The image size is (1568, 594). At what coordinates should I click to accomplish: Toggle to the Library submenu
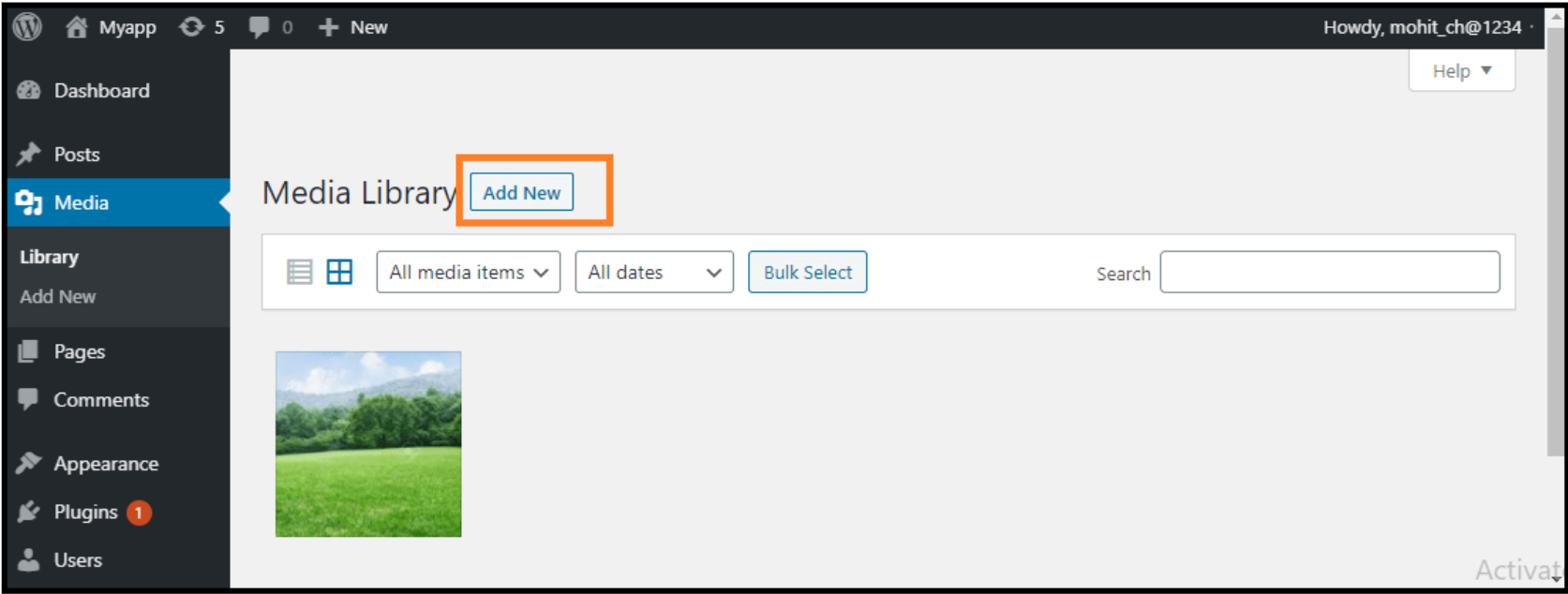pos(49,256)
